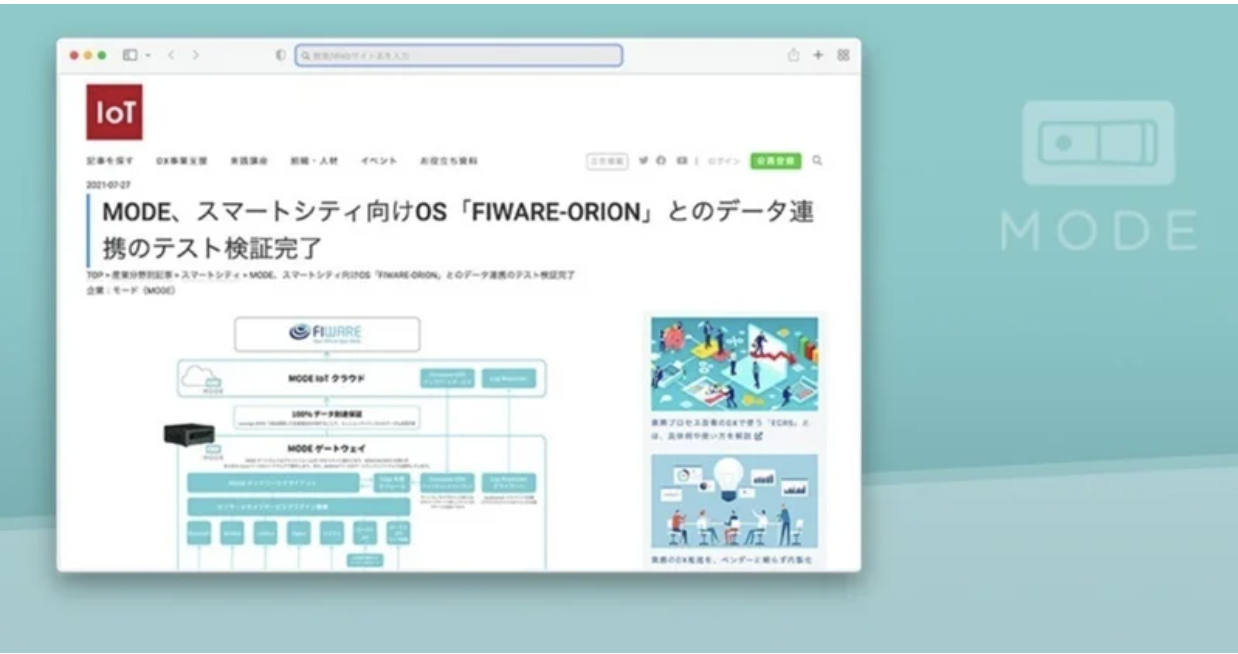The width and height of the screenshot is (1238, 654).
Task: Click the Twitter icon in site header
Action: point(644,160)
